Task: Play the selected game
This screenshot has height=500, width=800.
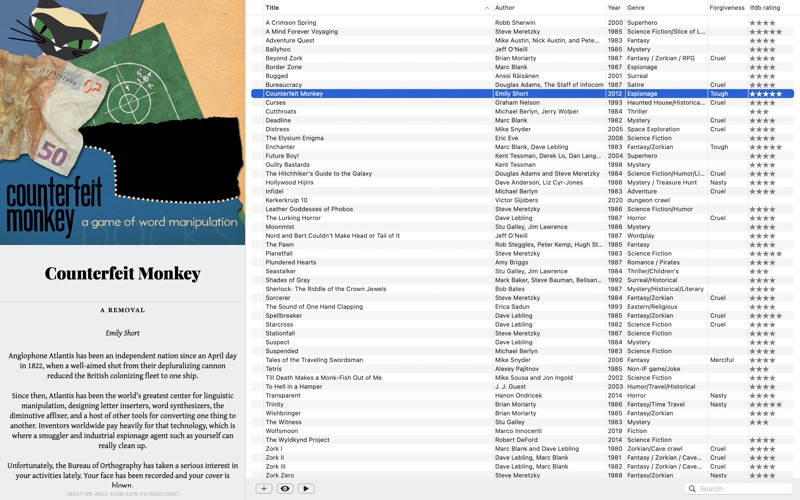Action: 306,488
